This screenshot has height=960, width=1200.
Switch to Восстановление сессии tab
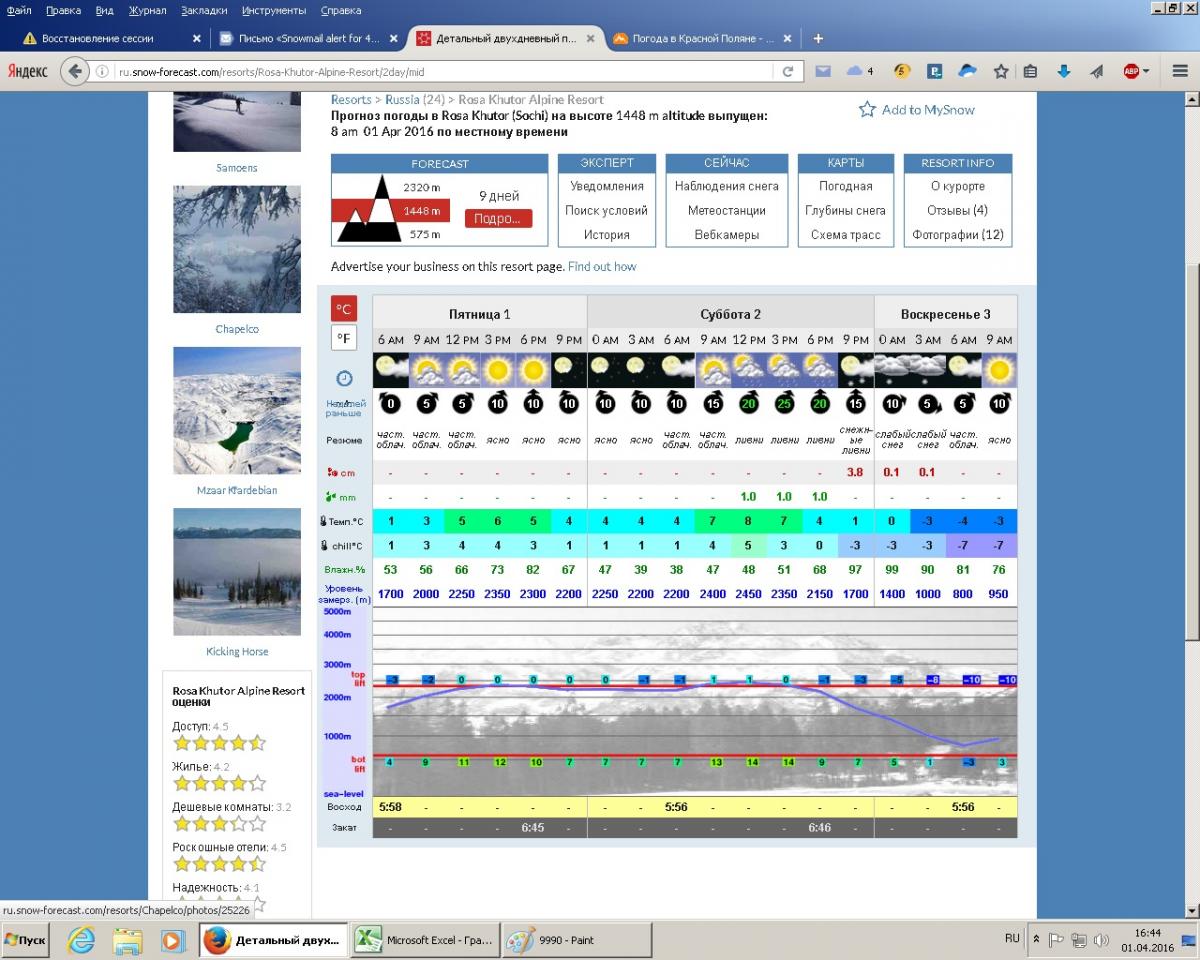[108, 39]
